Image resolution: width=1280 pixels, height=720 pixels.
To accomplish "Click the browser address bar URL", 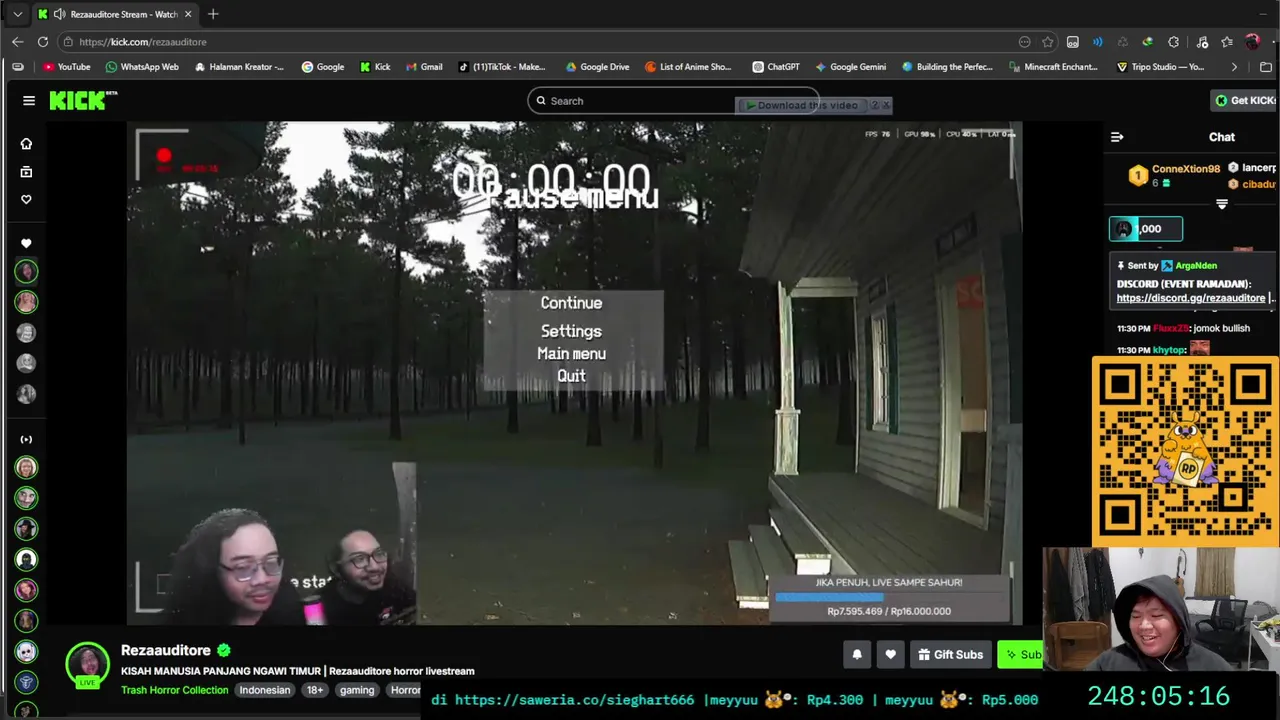I will 143,42.
